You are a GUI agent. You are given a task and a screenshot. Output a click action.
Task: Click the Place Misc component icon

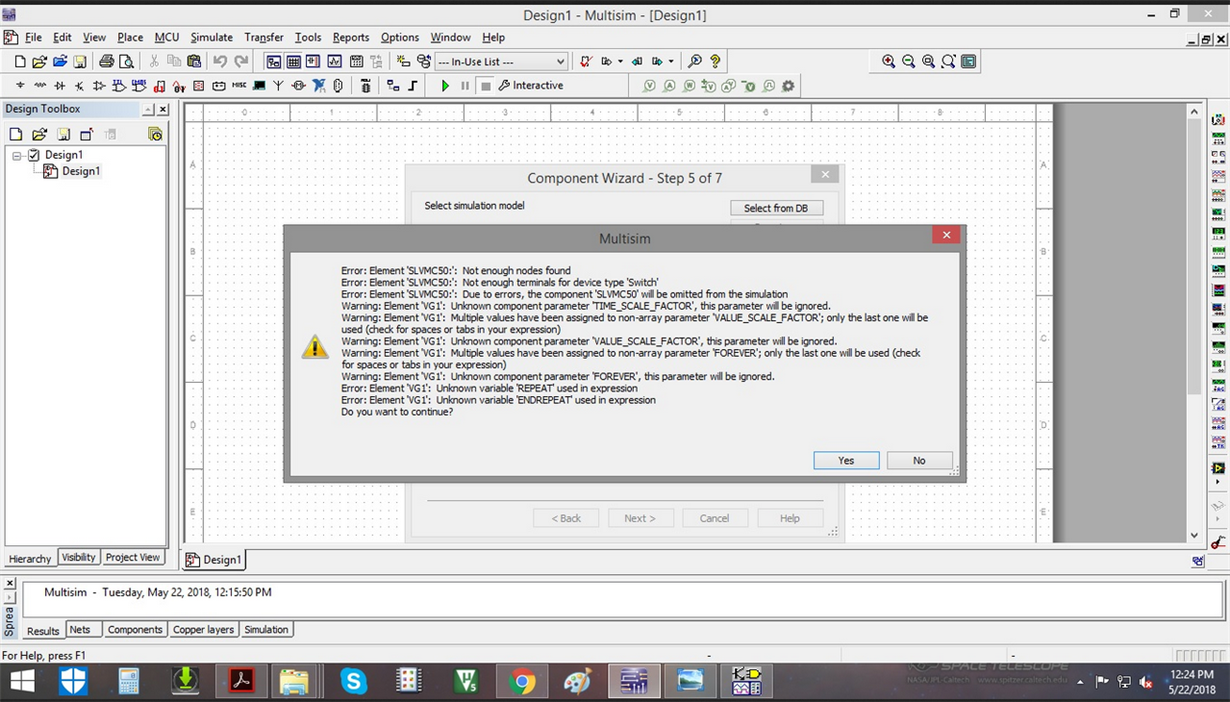point(239,86)
